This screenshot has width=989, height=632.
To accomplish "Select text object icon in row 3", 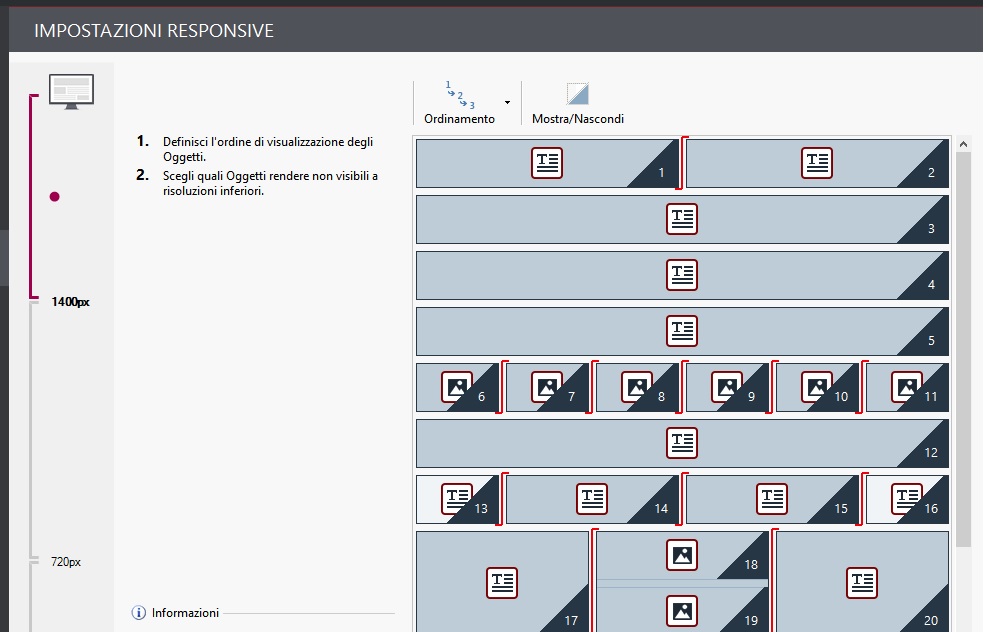I will [682, 219].
